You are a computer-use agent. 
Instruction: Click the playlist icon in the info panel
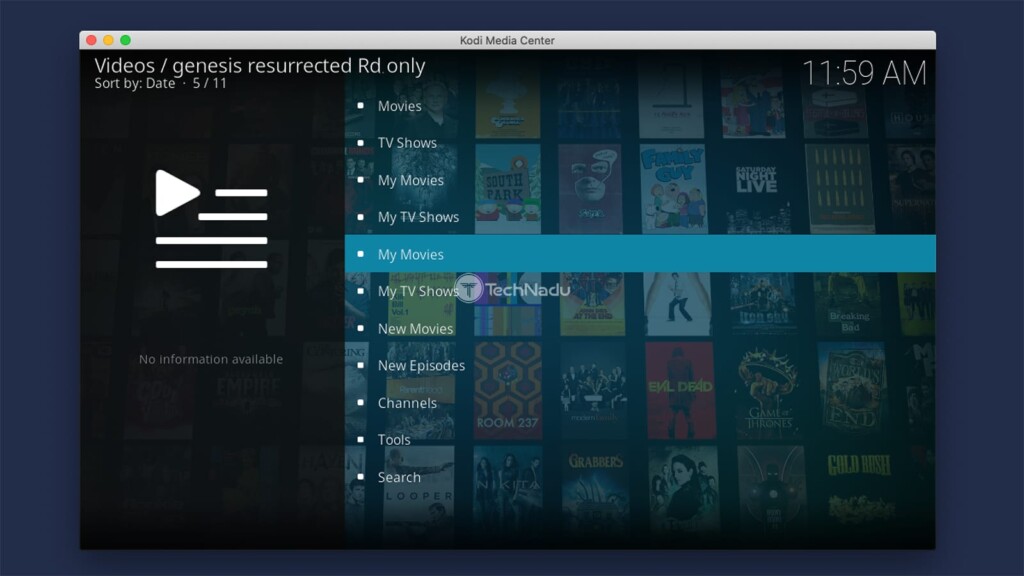click(x=211, y=219)
